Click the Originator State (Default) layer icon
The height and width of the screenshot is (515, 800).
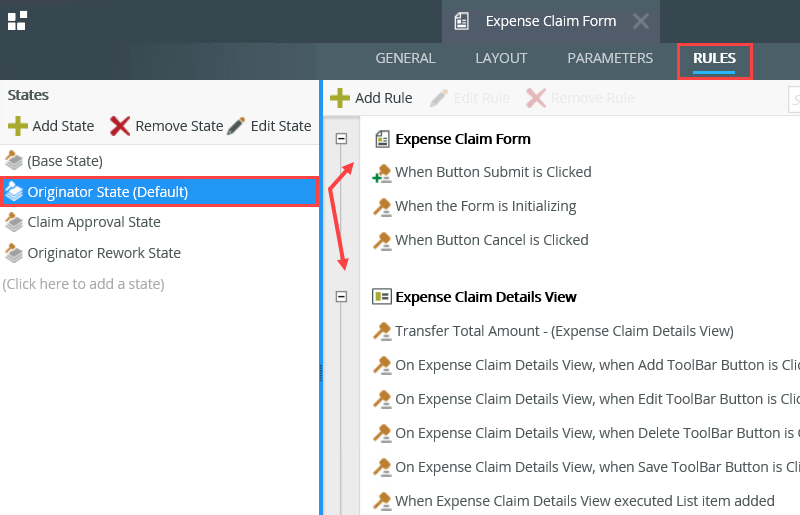[14, 192]
